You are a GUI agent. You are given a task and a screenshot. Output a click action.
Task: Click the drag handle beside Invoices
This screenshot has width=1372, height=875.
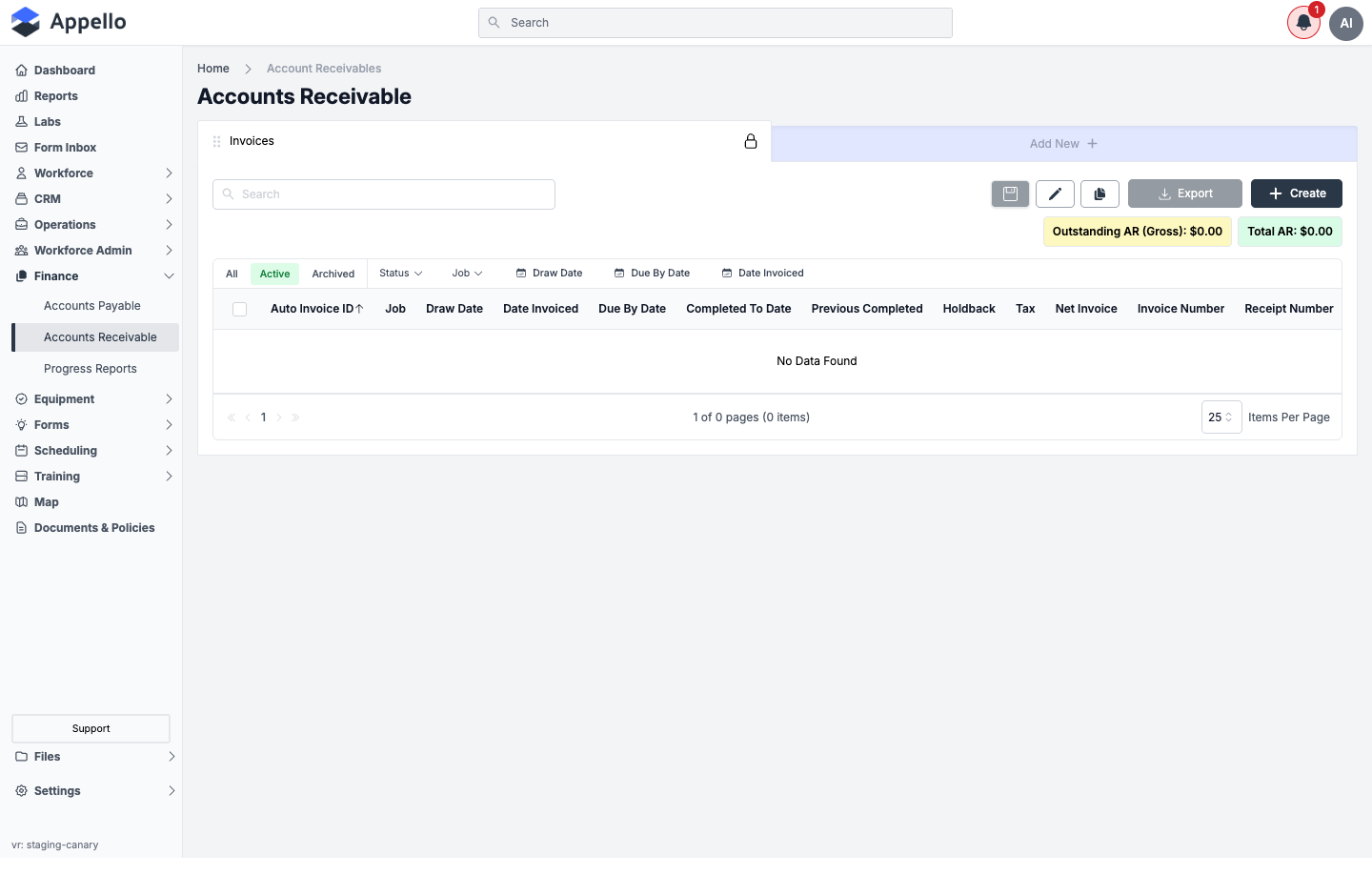coord(216,141)
